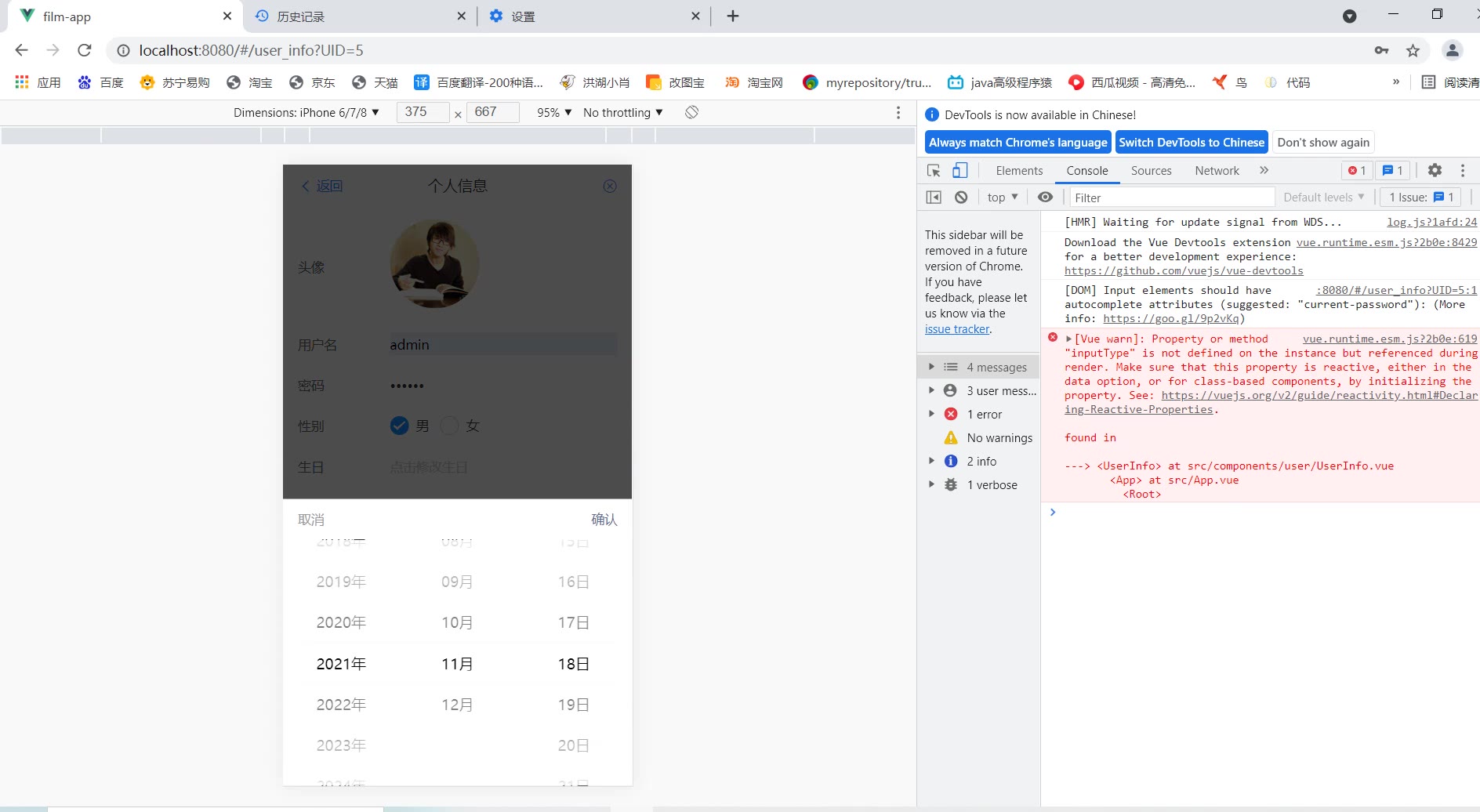
Task: Click the 用户名 field showing admin
Action: [x=503, y=344]
